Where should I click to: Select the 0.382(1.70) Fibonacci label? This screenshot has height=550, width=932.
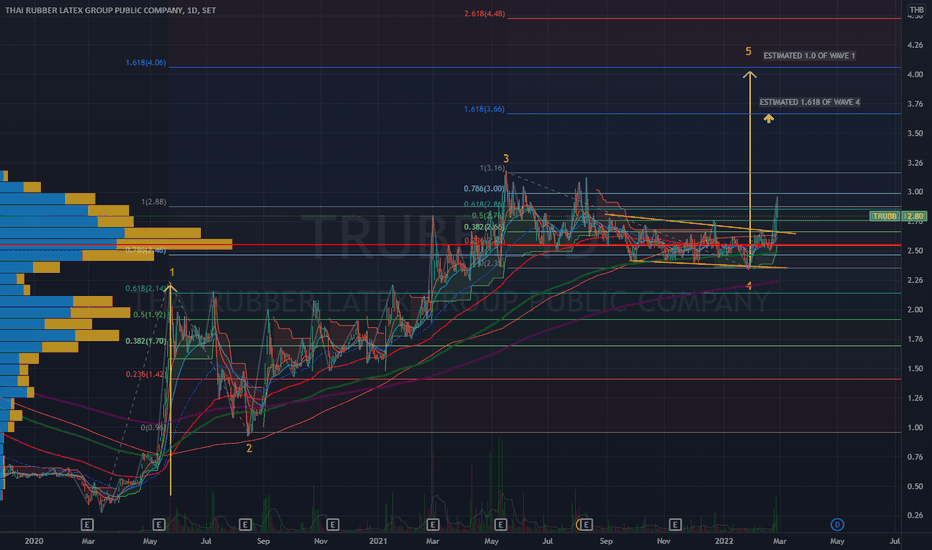[x=146, y=341]
